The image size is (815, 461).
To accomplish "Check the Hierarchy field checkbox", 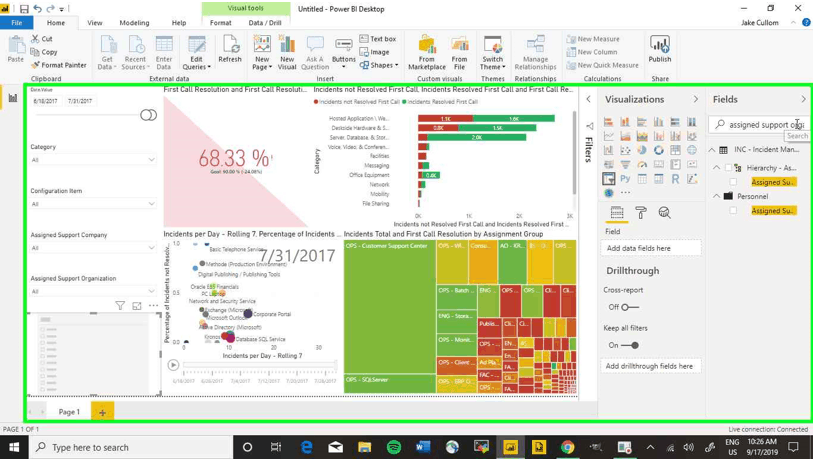I will (728, 168).
